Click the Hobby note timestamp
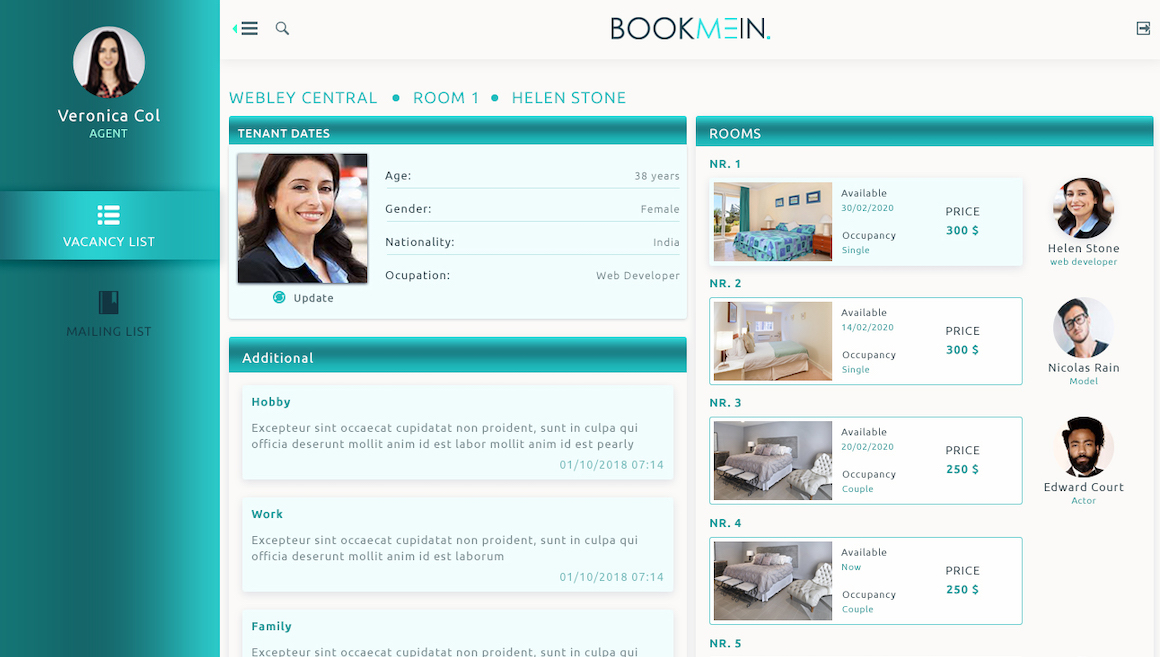1160x657 pixels. (x=611, y=465)
